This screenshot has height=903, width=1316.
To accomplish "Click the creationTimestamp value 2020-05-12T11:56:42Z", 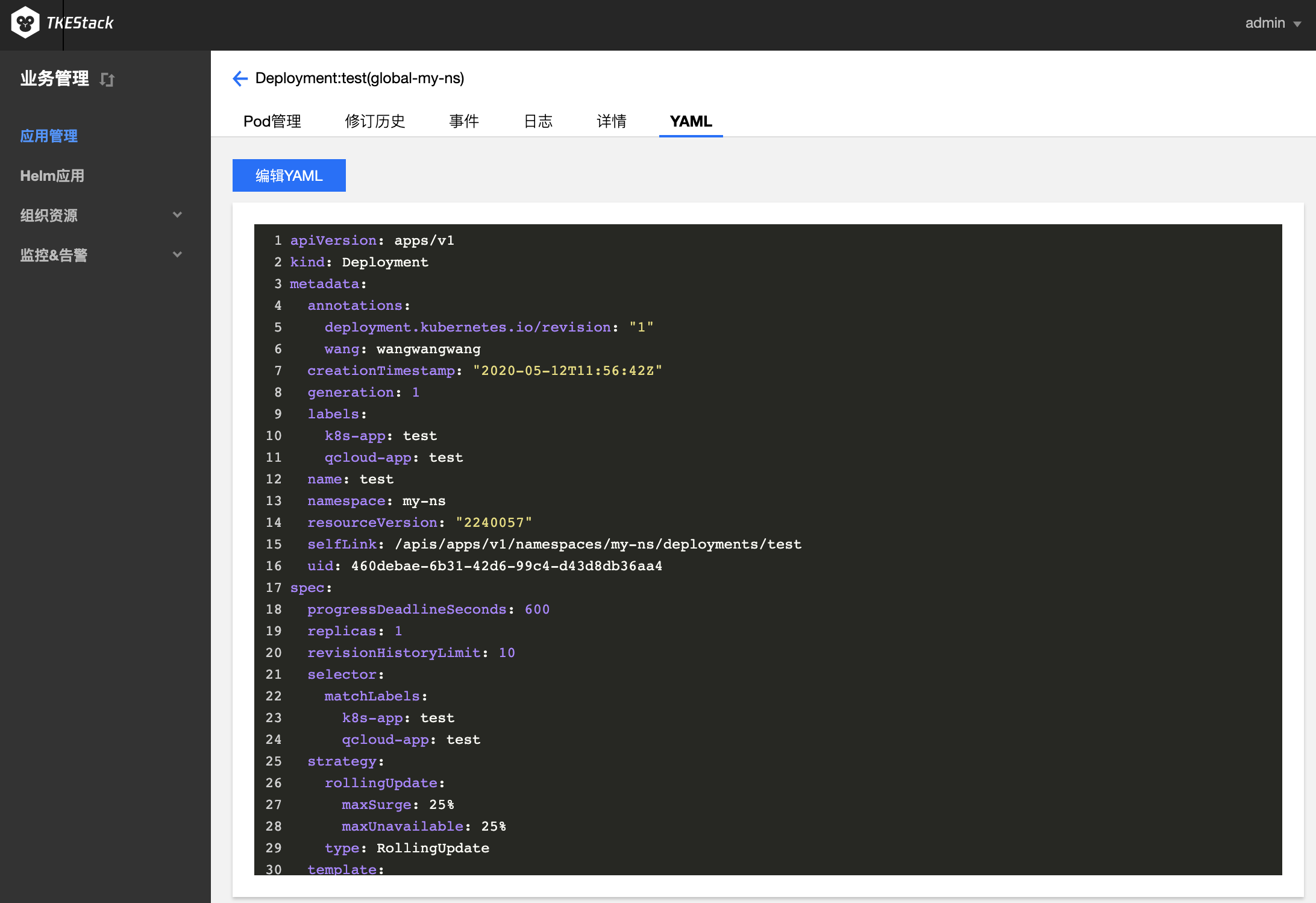I will [568, 371].
